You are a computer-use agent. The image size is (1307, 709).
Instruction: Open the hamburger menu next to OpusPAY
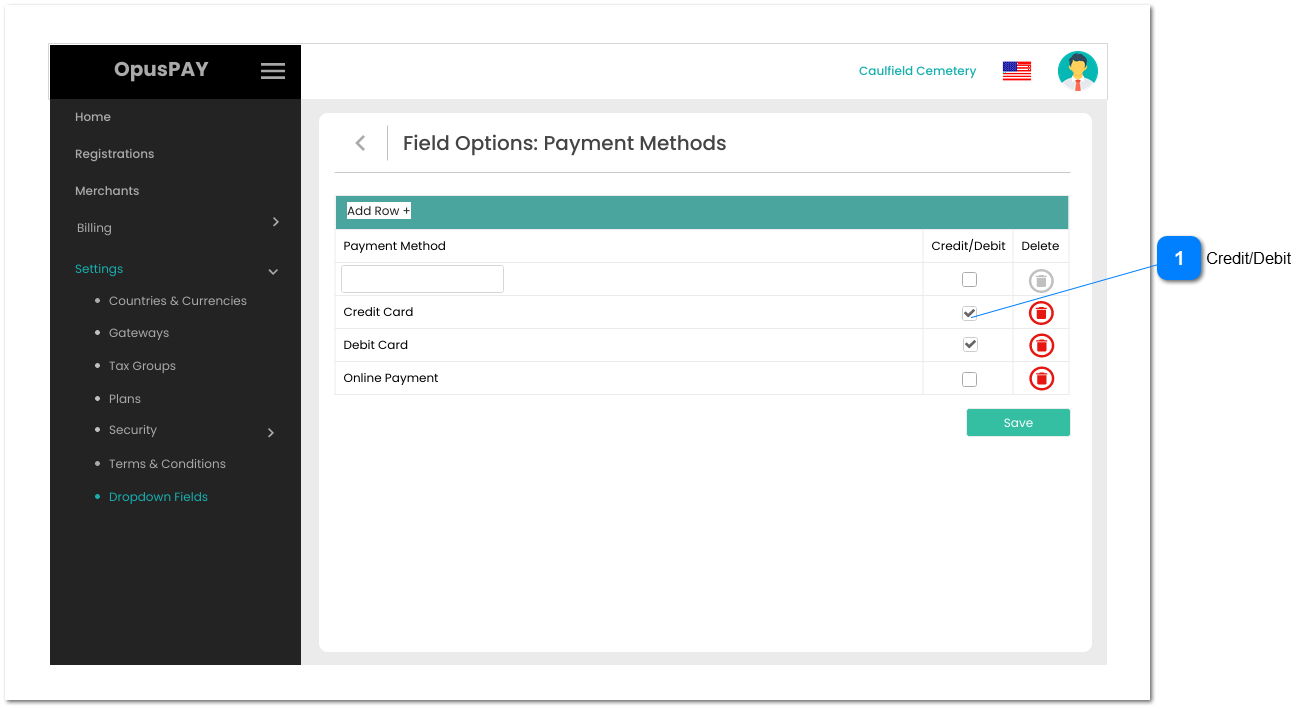pos(272,70)
